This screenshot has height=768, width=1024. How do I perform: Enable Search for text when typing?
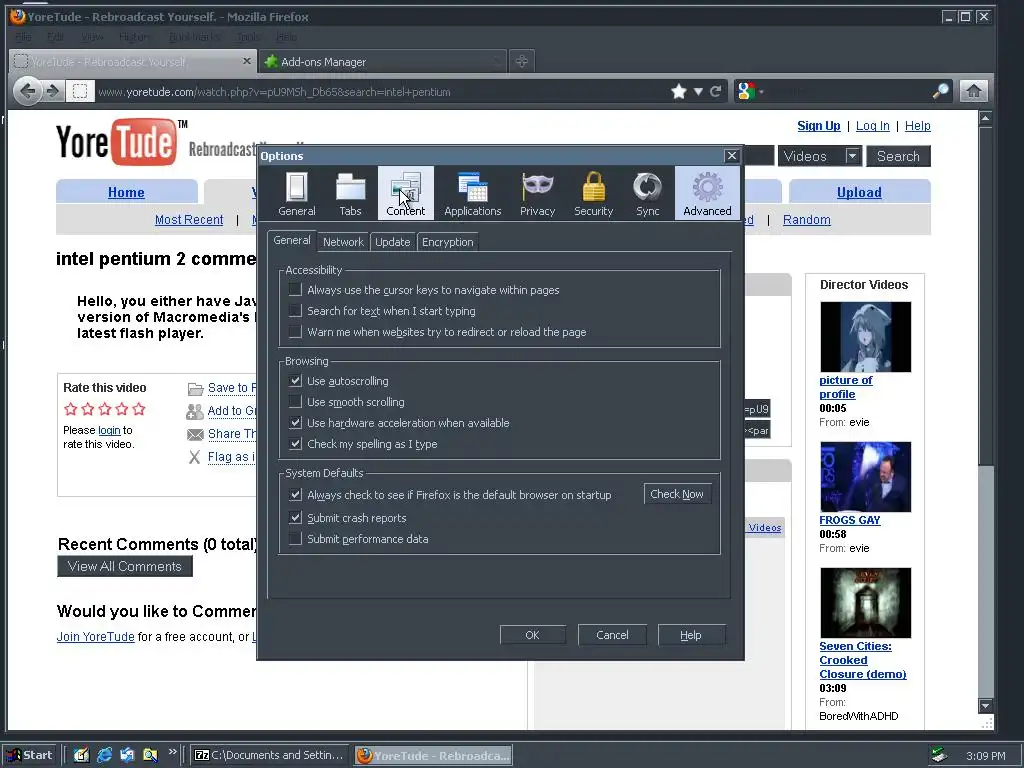(295, 310)
